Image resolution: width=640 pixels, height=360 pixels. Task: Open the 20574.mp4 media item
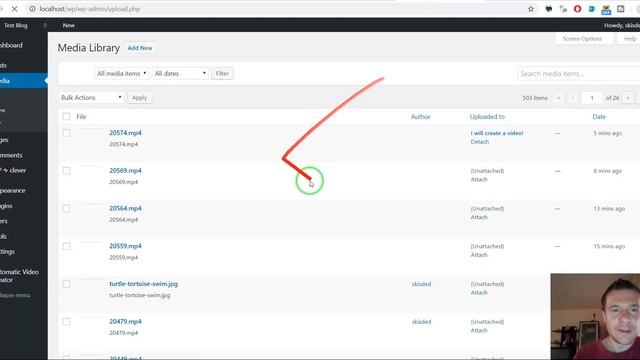click(125, 133)
